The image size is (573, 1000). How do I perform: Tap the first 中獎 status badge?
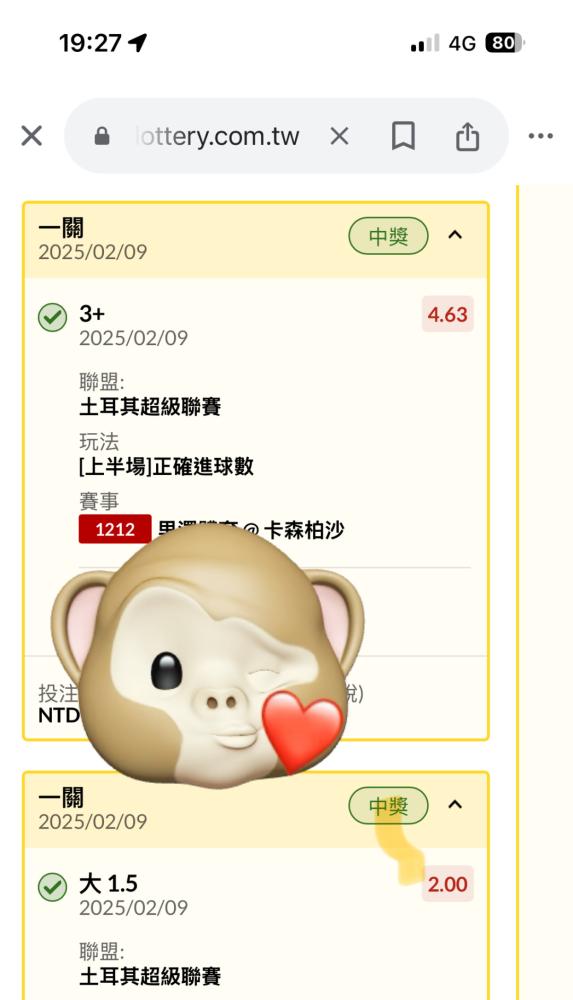(388, 236)
